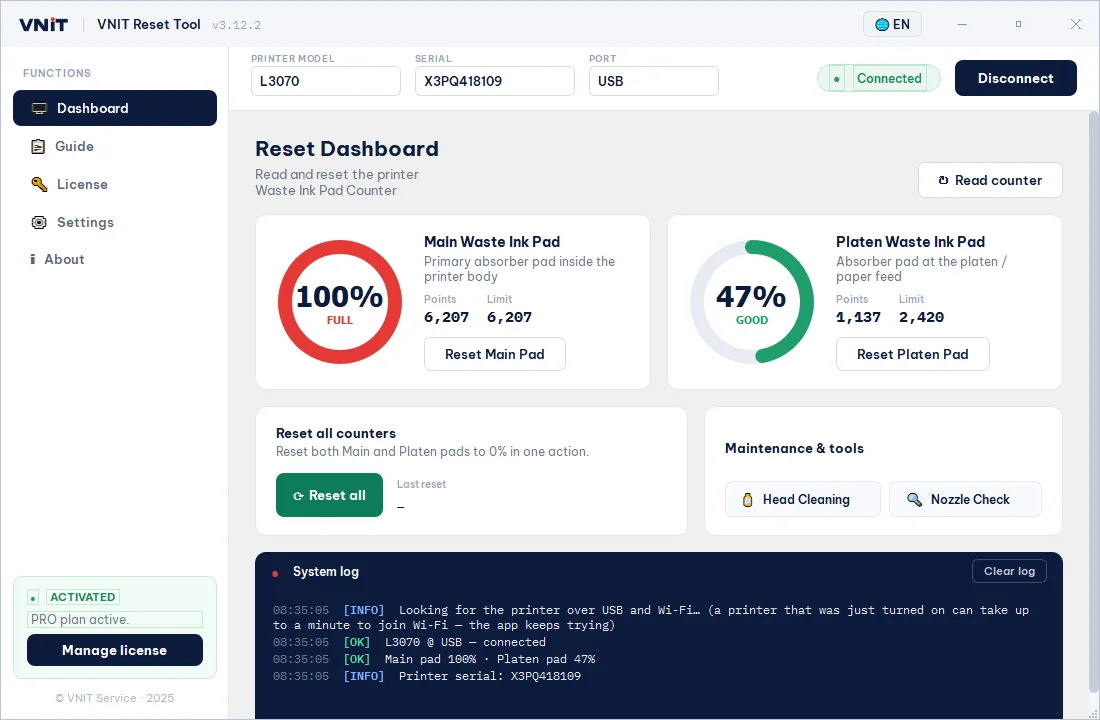Open Settings via gear icon
The image size is (1100, 720).
click(x=39, y=222)
